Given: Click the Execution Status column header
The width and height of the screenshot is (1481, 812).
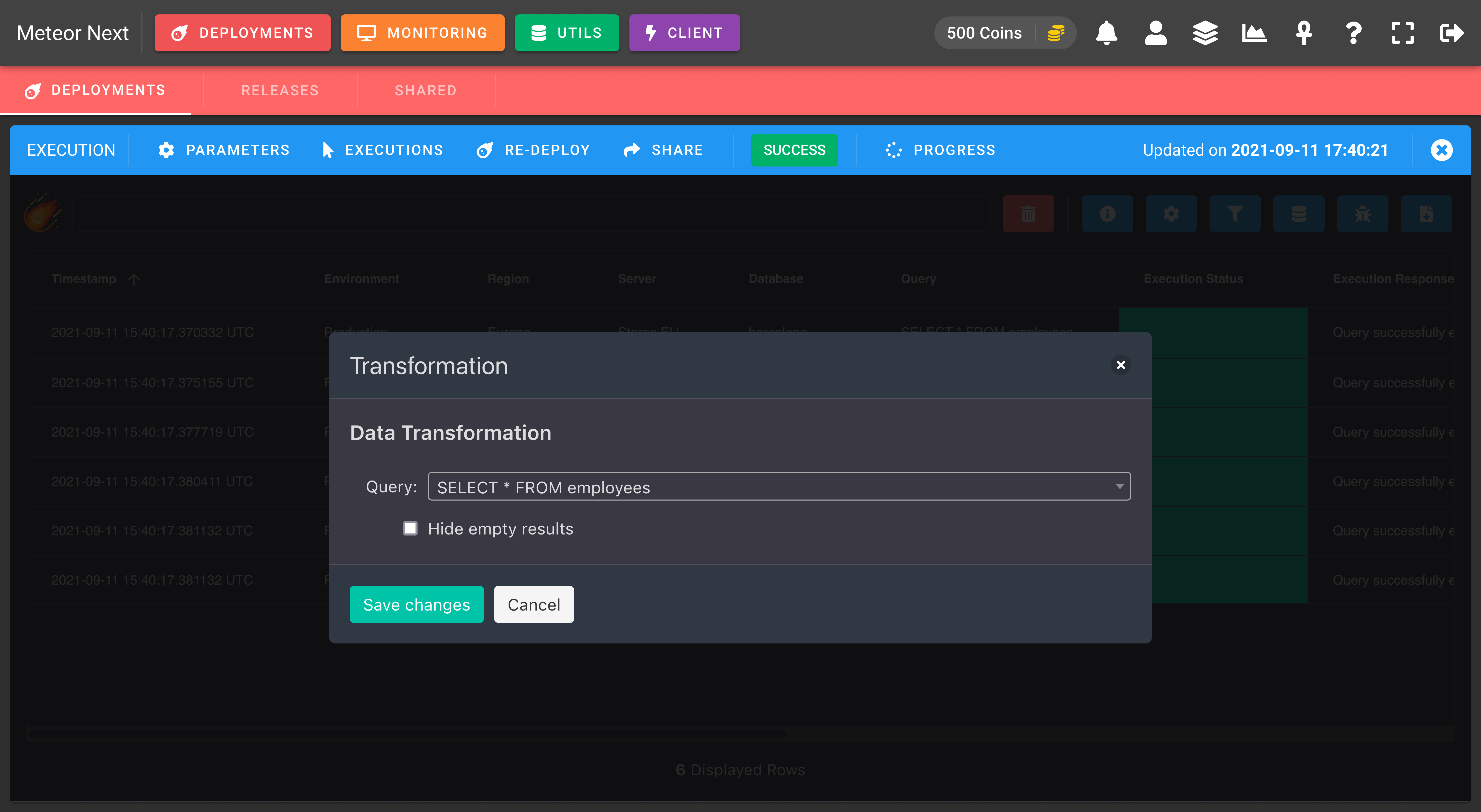Looking at the screenshot, I should pyautogui.click(x=1194, y=279).
